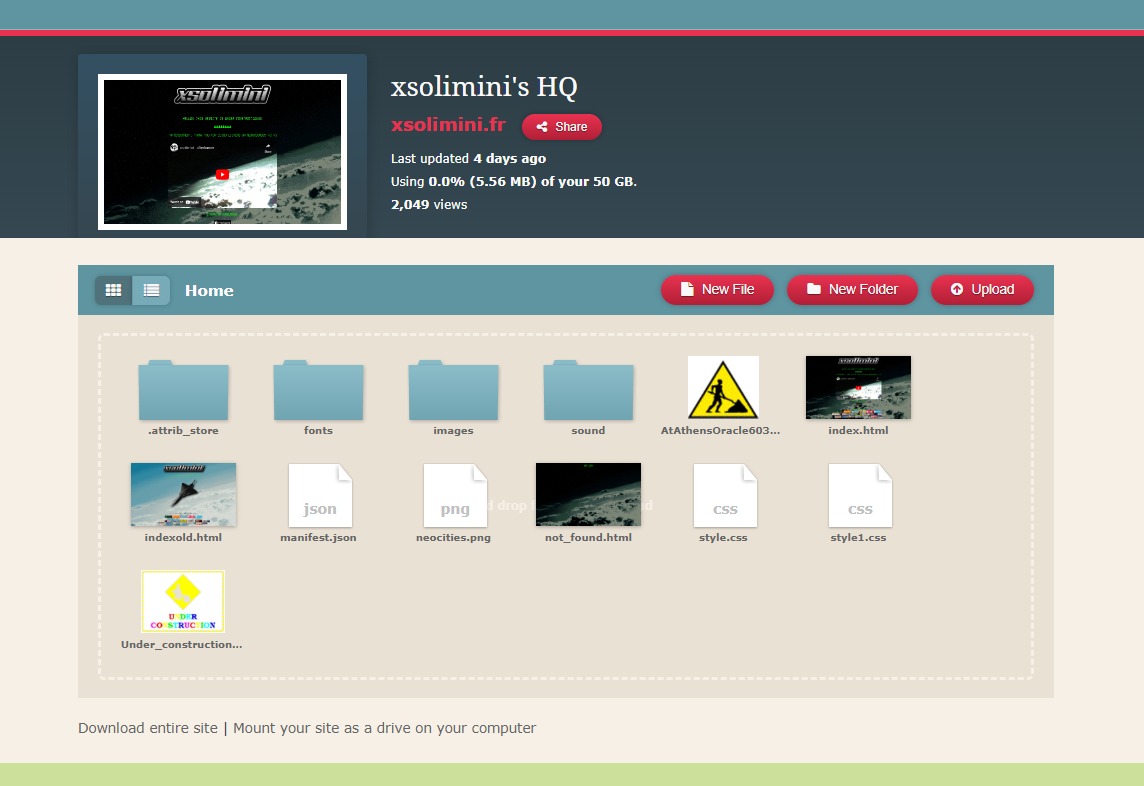Image resolution: width=1144 pixels, height=786 pixels.
Task: Select the style1.css file icon
Action: click(x=859, y=495)
